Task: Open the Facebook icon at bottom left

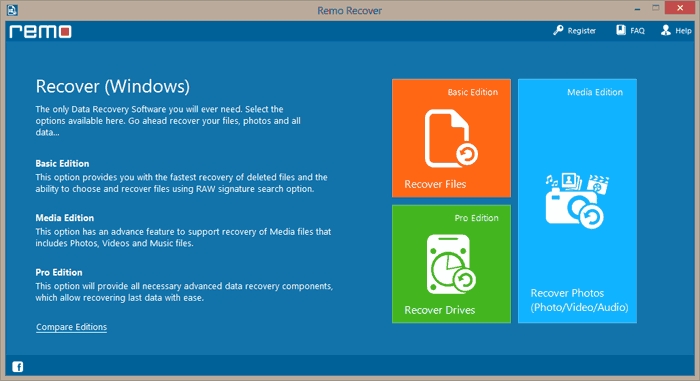Action: tap(17, 367)
